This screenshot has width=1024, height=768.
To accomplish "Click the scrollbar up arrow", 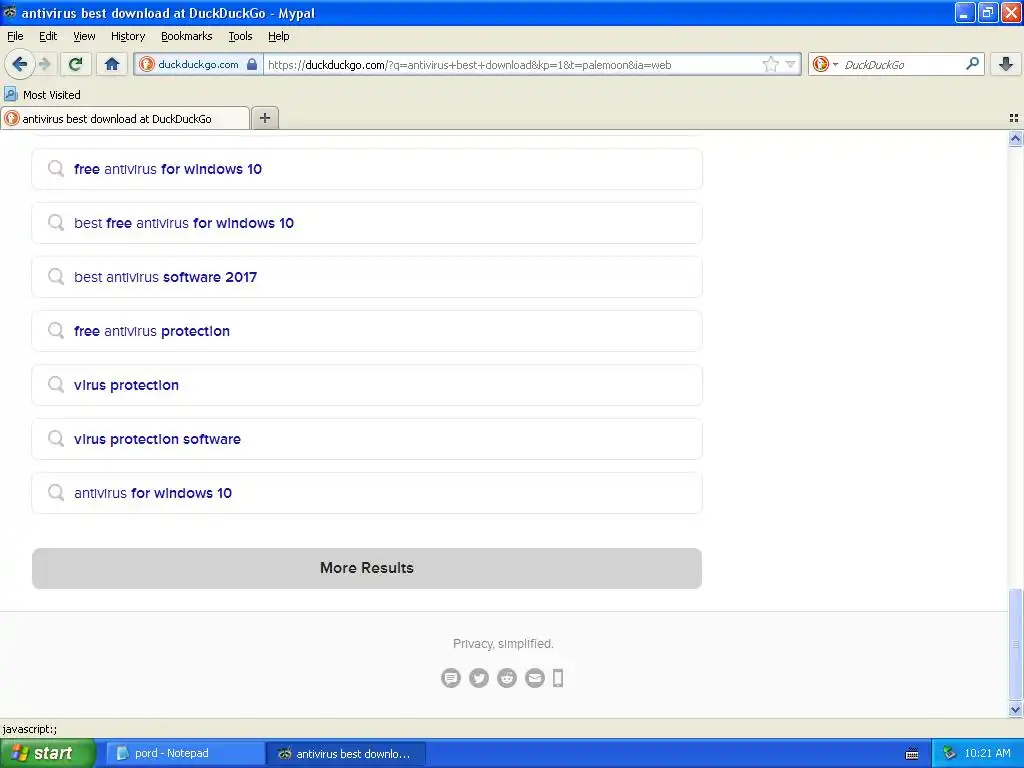I will coord(1015,138).
